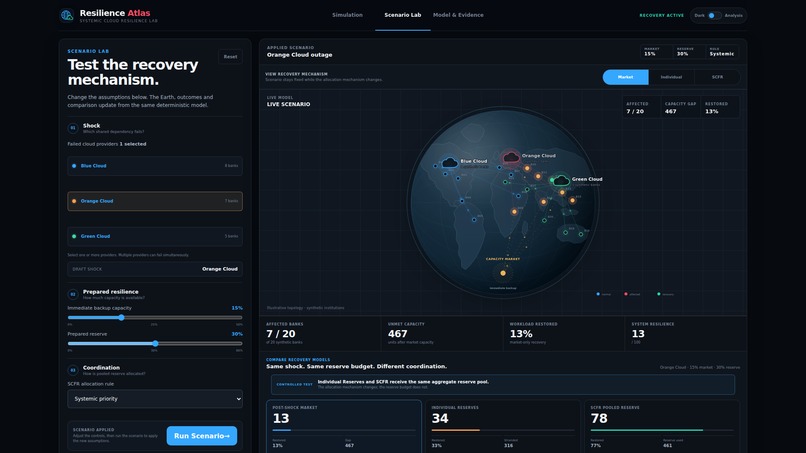Click the step 03 Coordination badge
Viewport: 806px width, 453px height.
coord(72,370)
